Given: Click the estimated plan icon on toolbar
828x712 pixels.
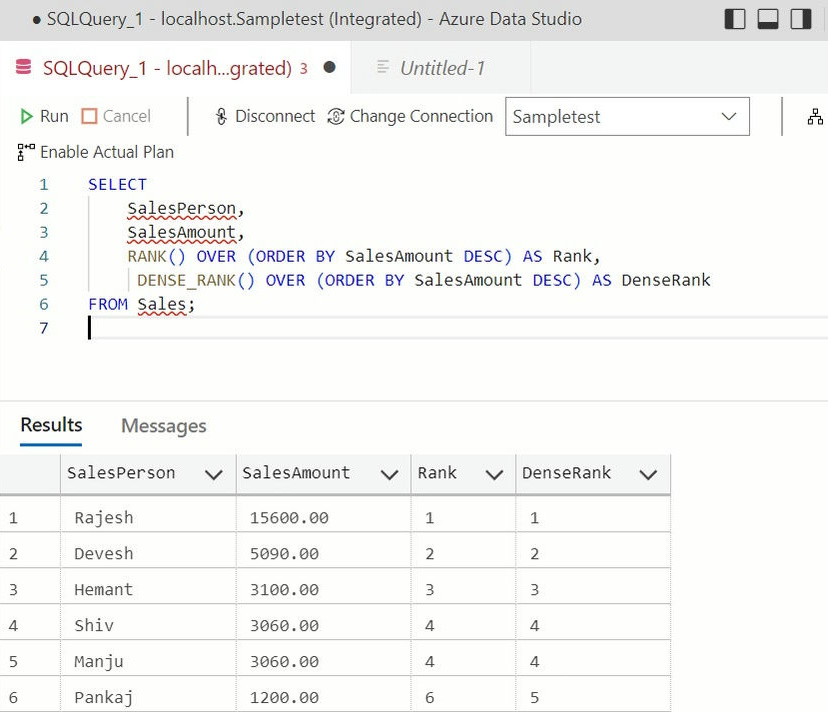Looking at the screenshot, I should [815, 116].
